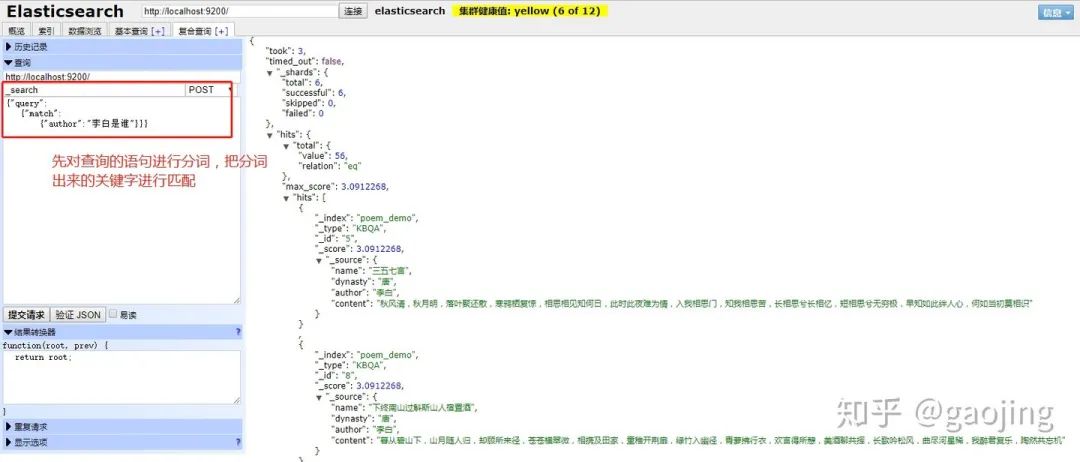1080x462 pixels.
Task: Focus the _search path input field
Action: click(x=94, y=90)
